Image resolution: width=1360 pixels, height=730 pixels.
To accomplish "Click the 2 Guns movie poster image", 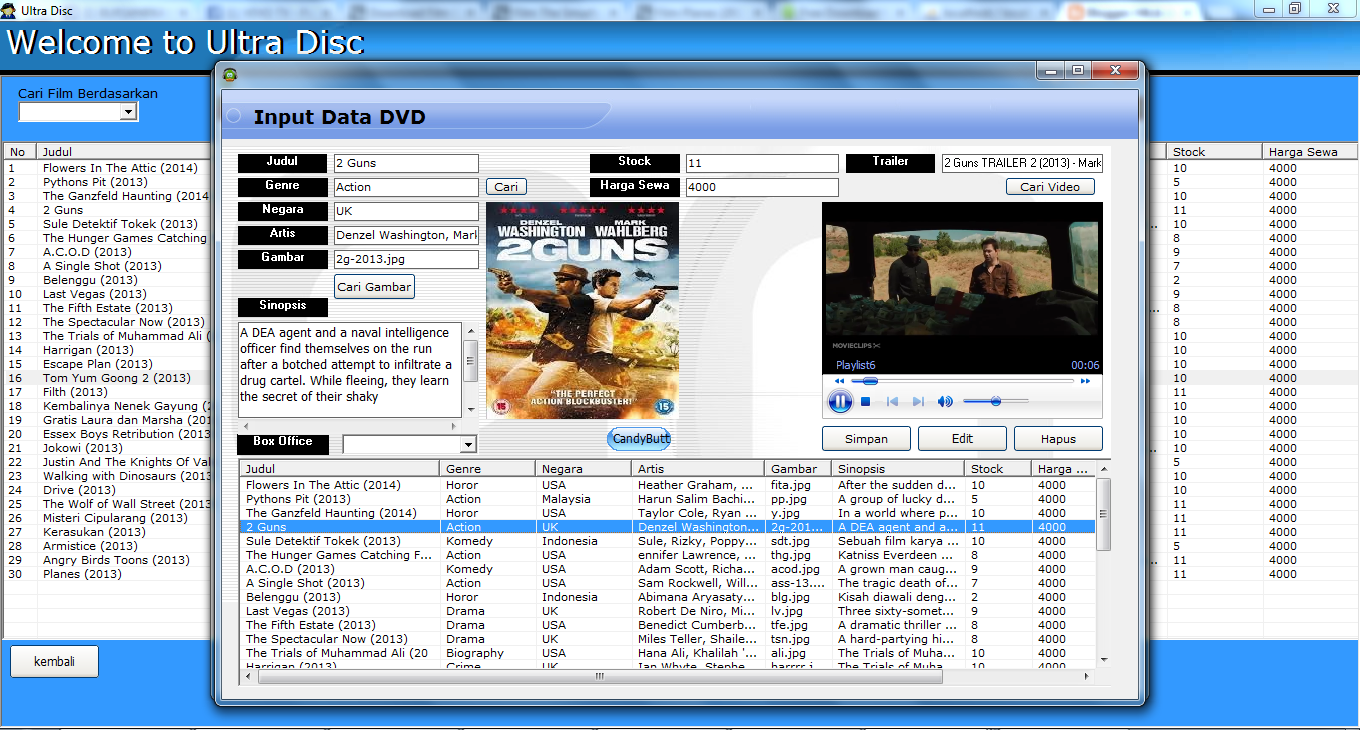I will coord(582,310).
